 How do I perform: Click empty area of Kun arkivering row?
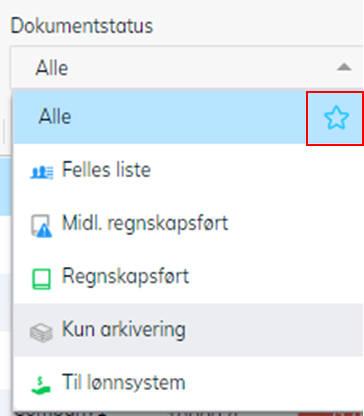point(273,330)
